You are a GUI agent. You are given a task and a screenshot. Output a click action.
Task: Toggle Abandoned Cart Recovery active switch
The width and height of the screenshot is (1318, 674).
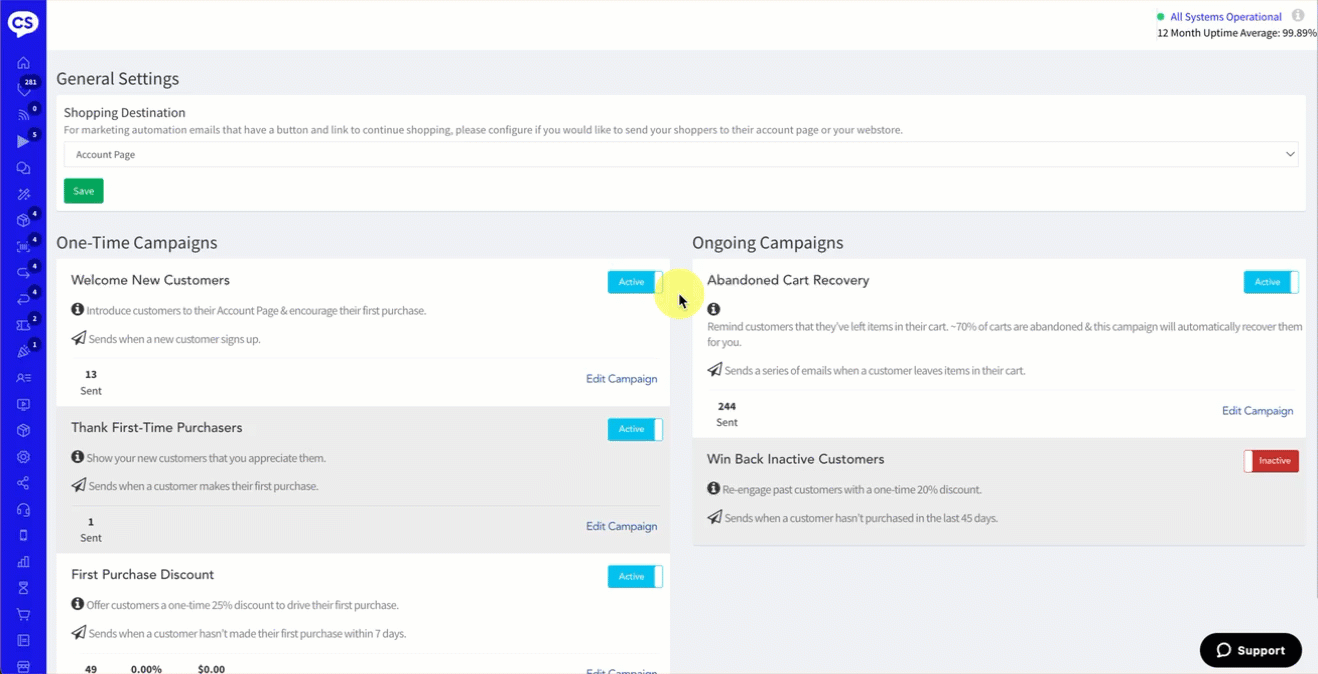click(1271, 282)
